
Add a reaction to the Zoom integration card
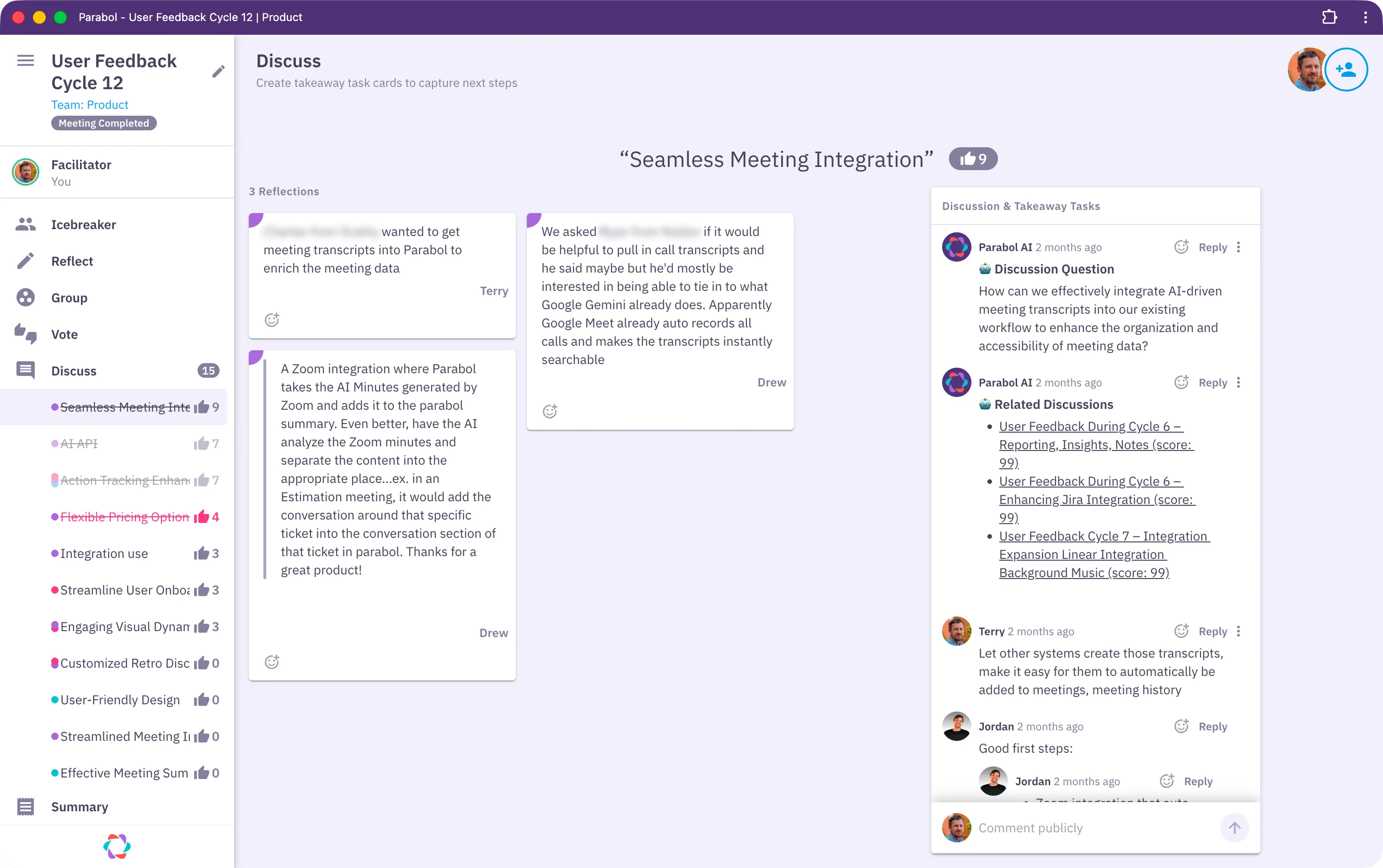click(272, 662)
